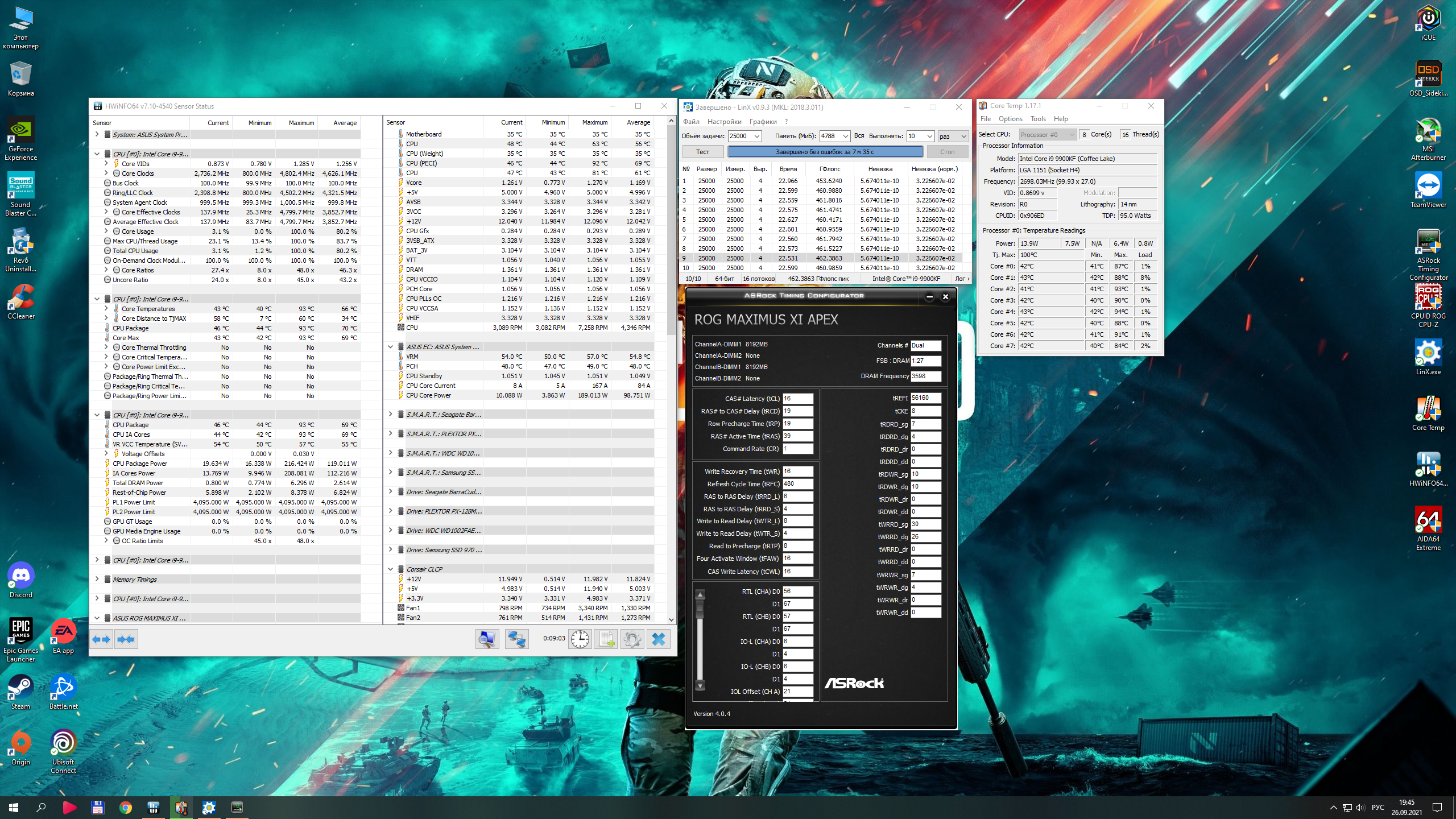This screenshot has width=1456, height=819.
Task: Click Chrome icon in the taskbar
Action: coord(125,807)
